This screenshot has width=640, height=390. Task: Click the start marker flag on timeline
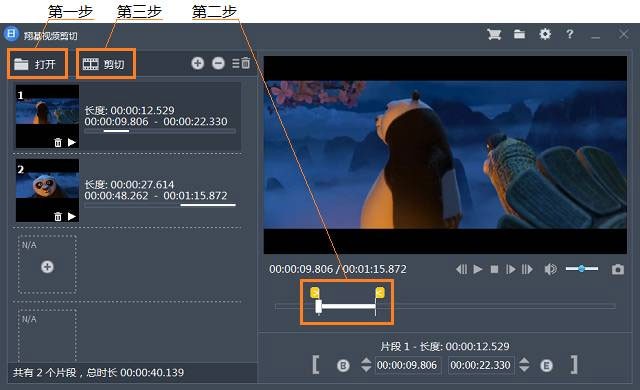click(315, 292)
